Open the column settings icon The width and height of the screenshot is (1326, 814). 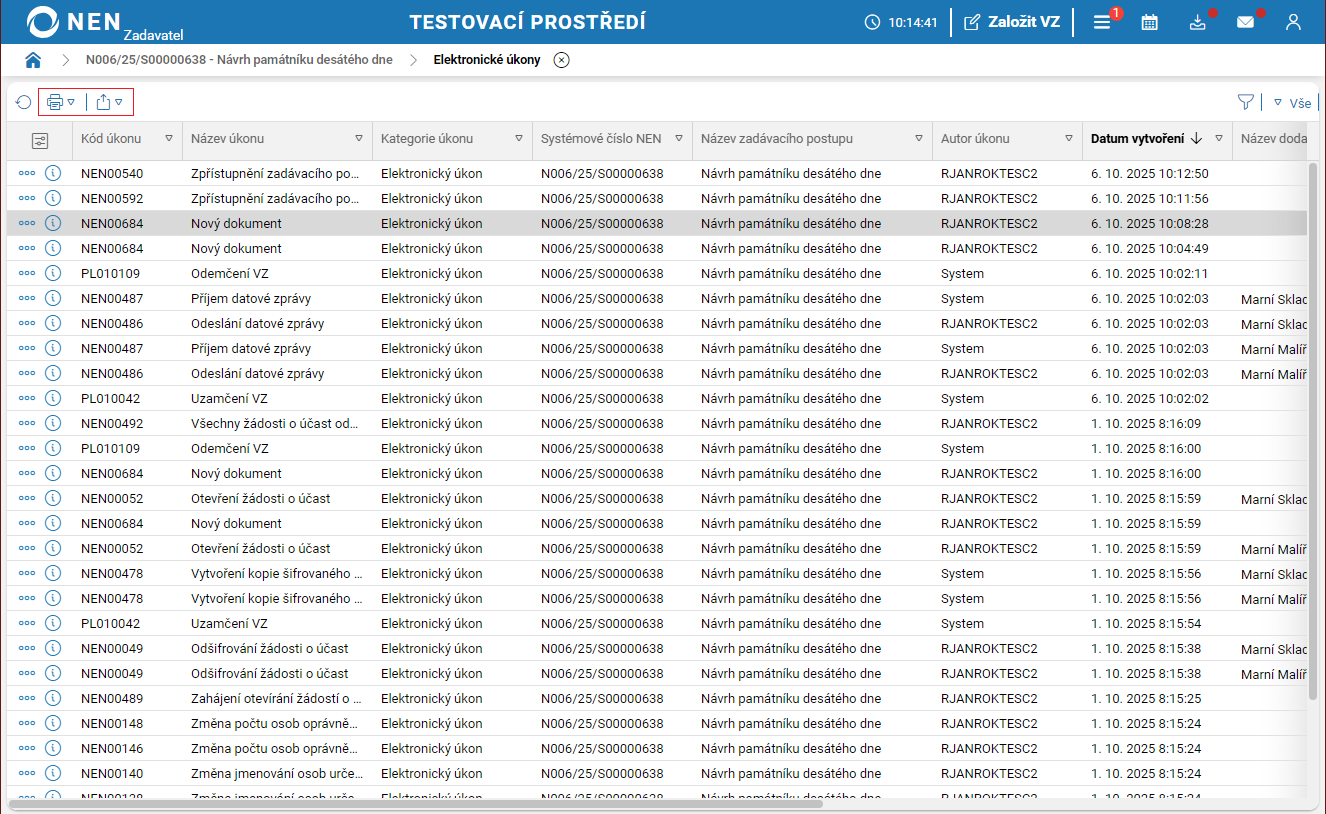[x=40, y=140]
